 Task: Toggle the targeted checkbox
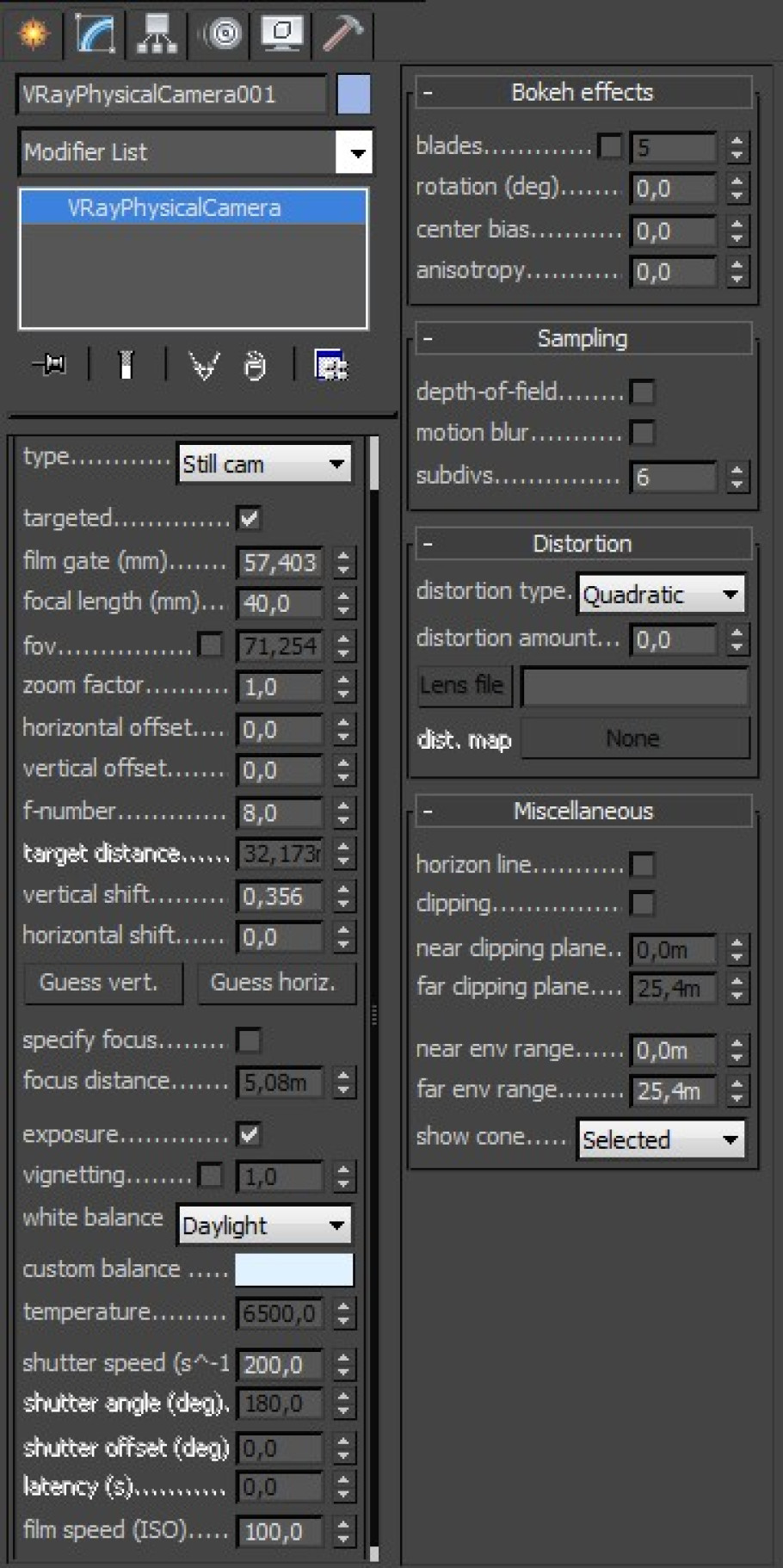(x=250, y=519)
